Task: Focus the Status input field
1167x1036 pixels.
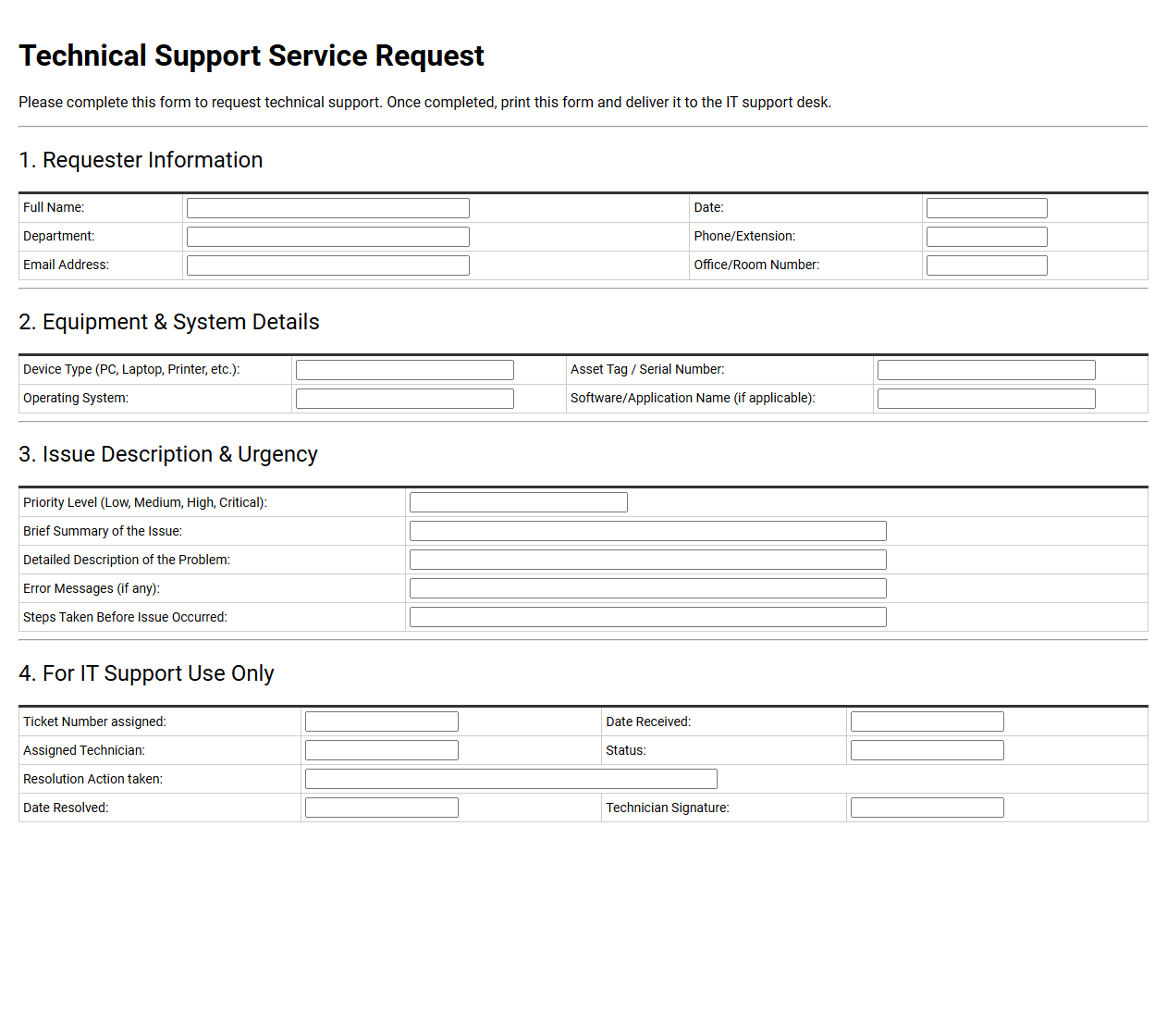Action: [x=927, y=750]
